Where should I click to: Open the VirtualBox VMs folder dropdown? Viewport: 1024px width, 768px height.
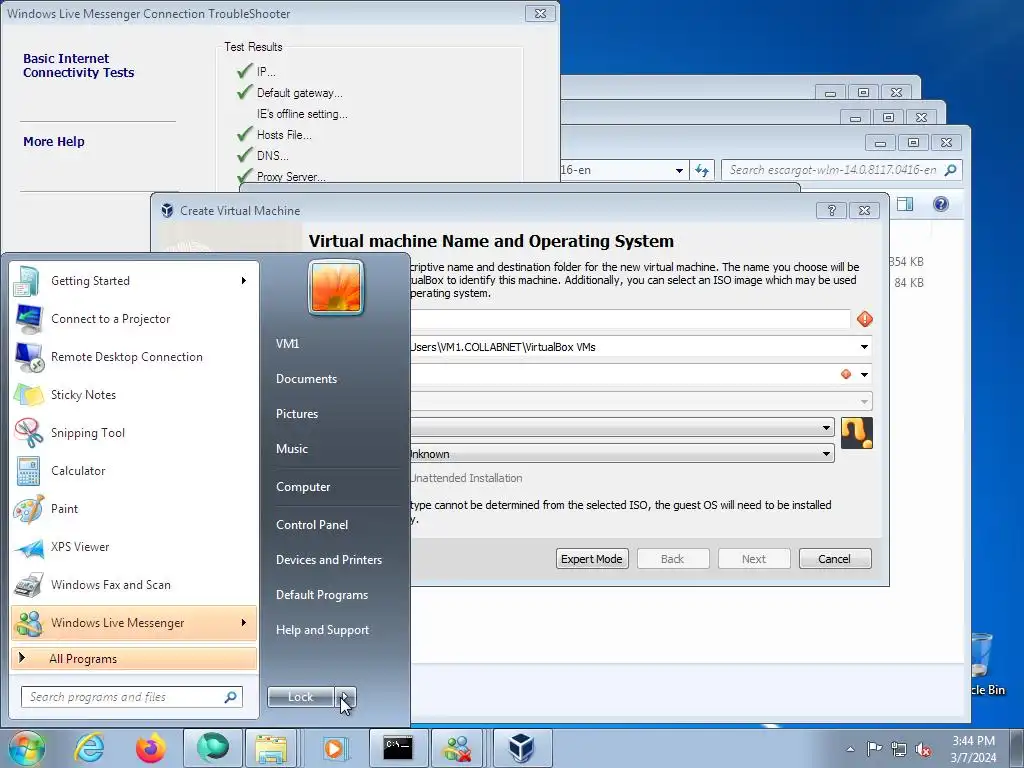click(864, 347)
